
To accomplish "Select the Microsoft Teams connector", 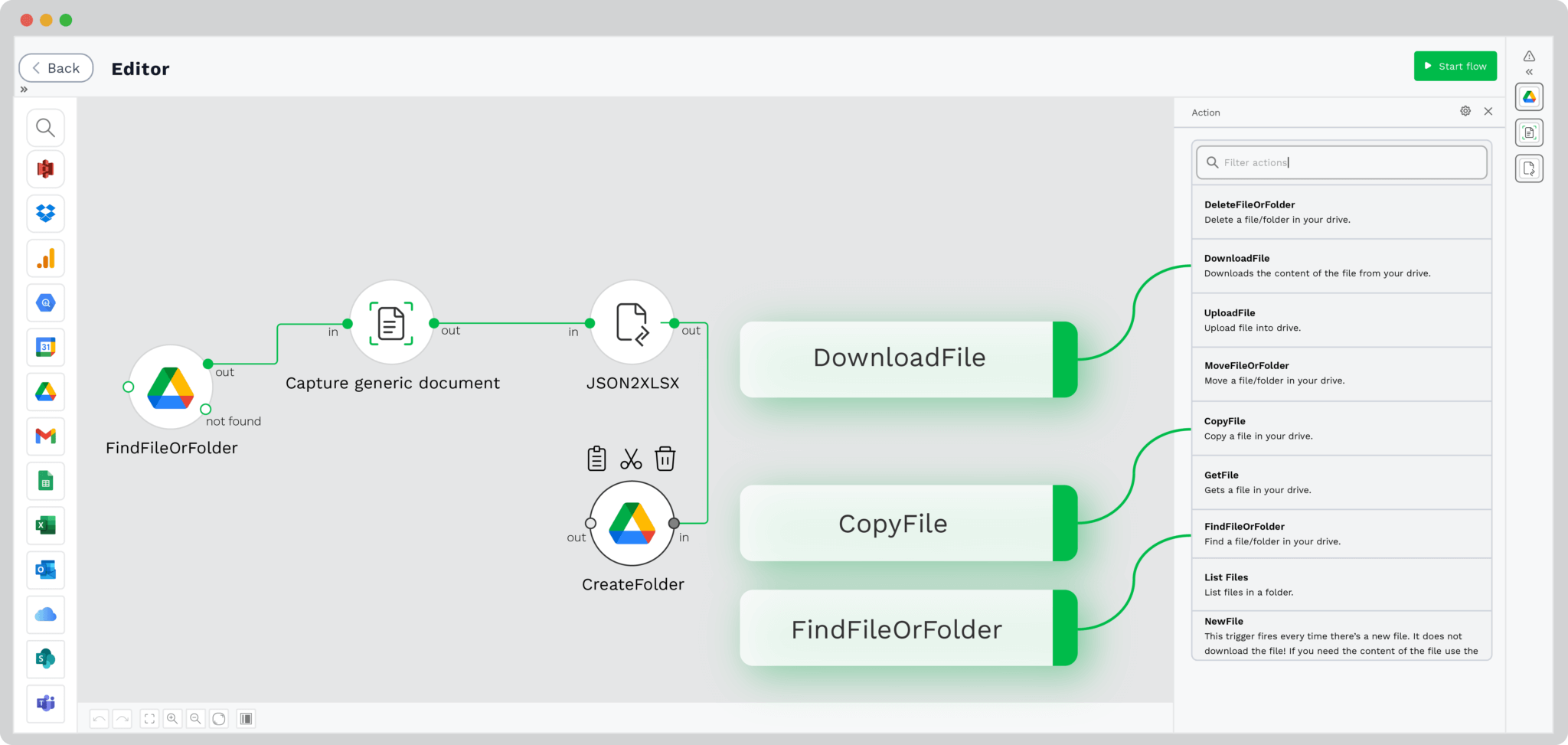I will tap(45, 704).
